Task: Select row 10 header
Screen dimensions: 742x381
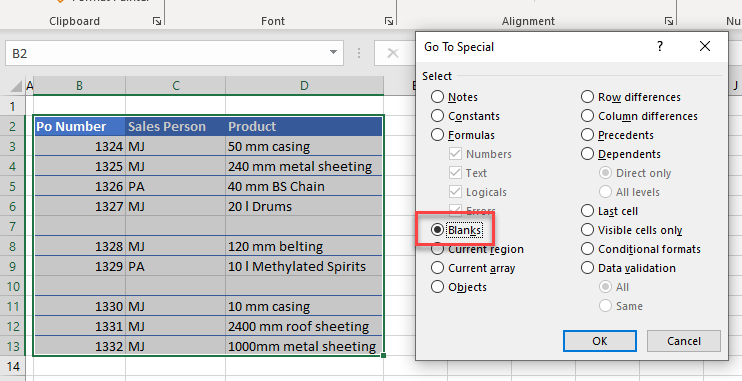Action: point(13,286)
